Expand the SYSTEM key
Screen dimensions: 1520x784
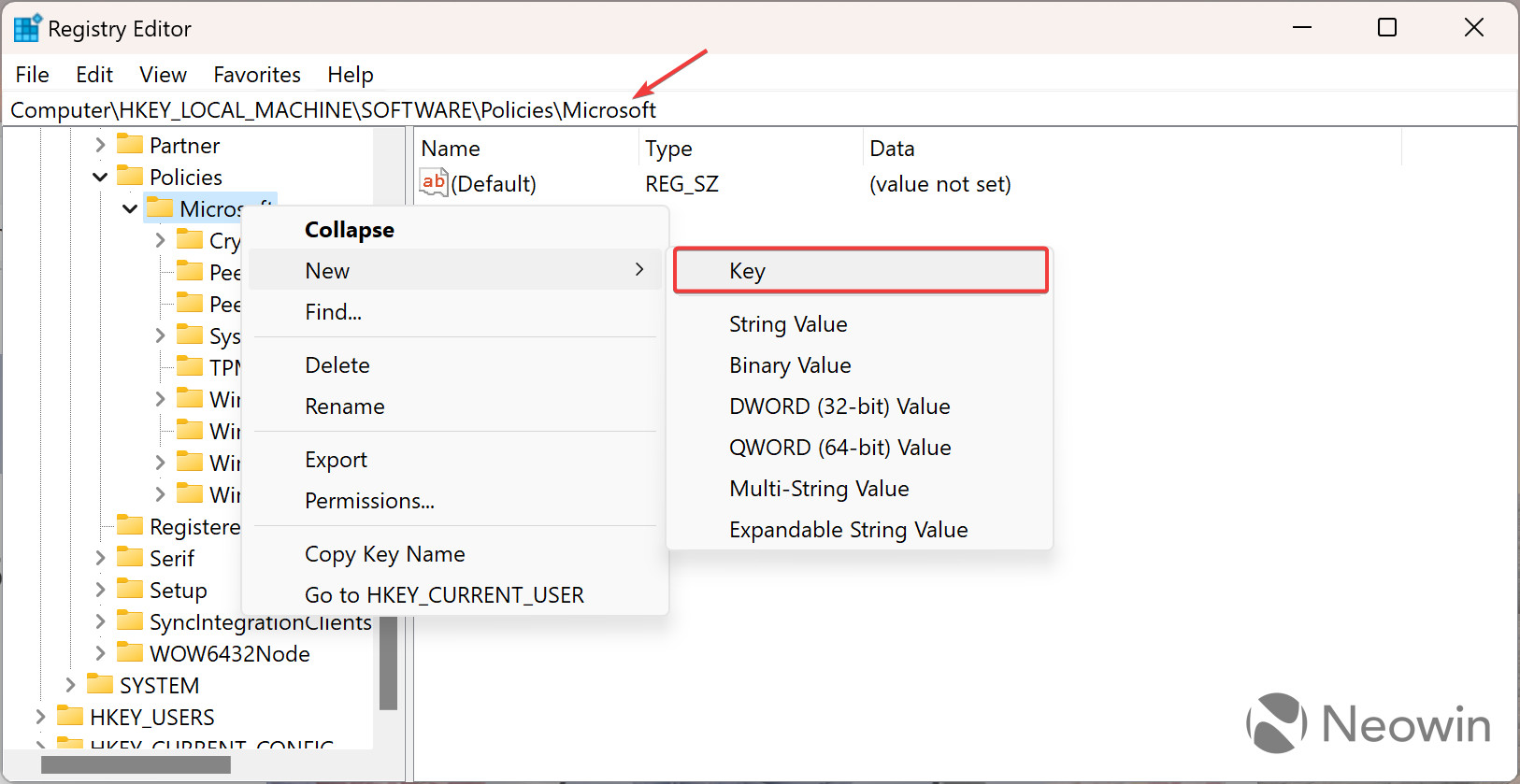pos(70,685)
